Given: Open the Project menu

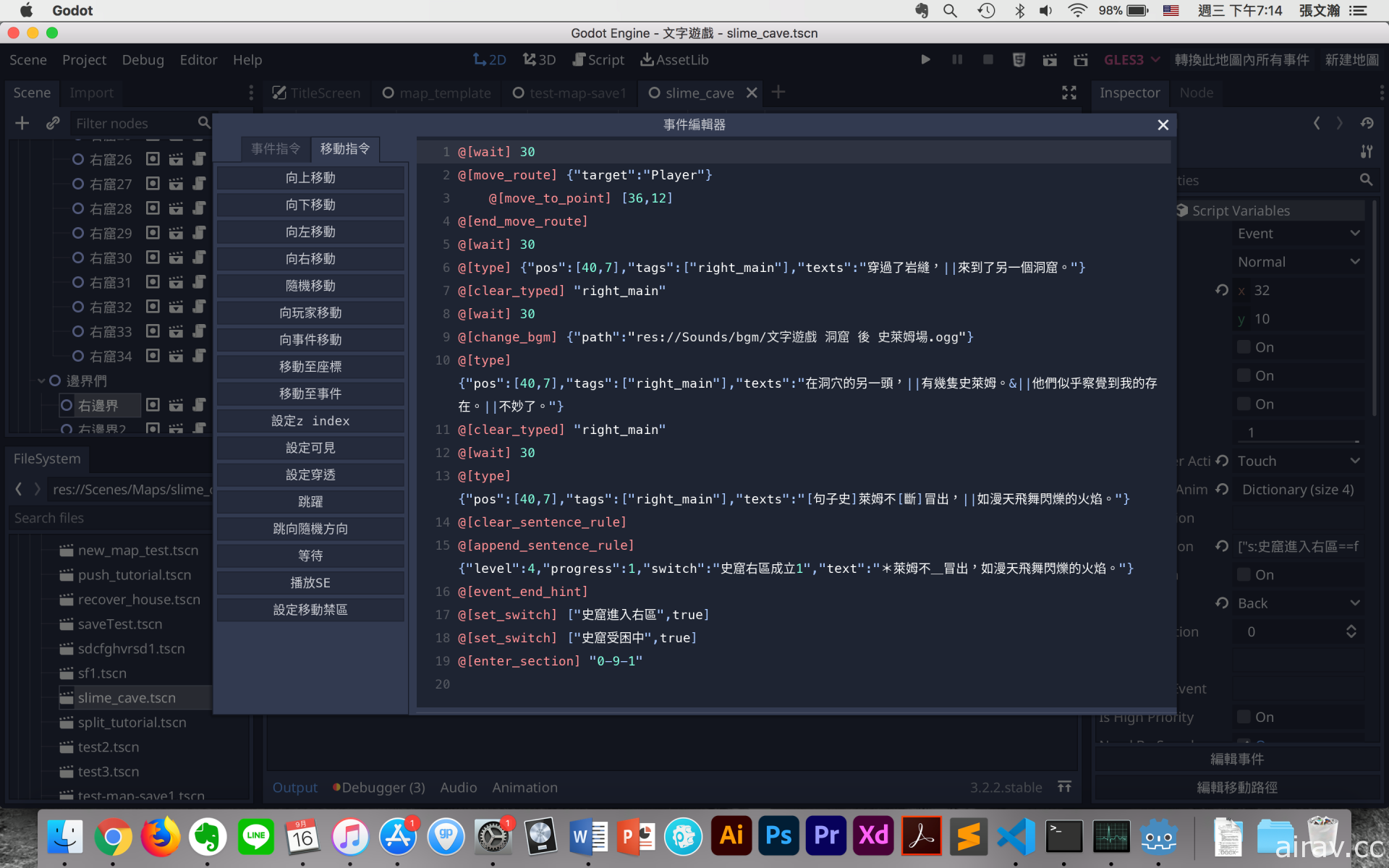Looking at the screenshot, I should (84, 60).
